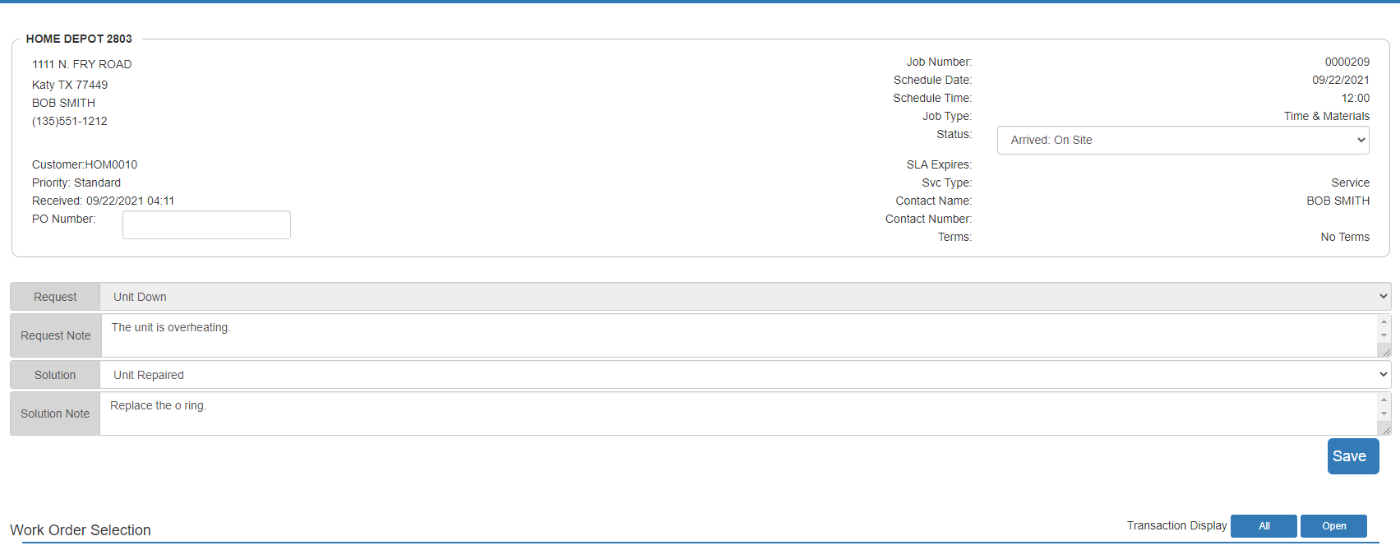Click the No Terms value
Image resolution: width=1400 pixels, height=550 pixels.
1345,237
